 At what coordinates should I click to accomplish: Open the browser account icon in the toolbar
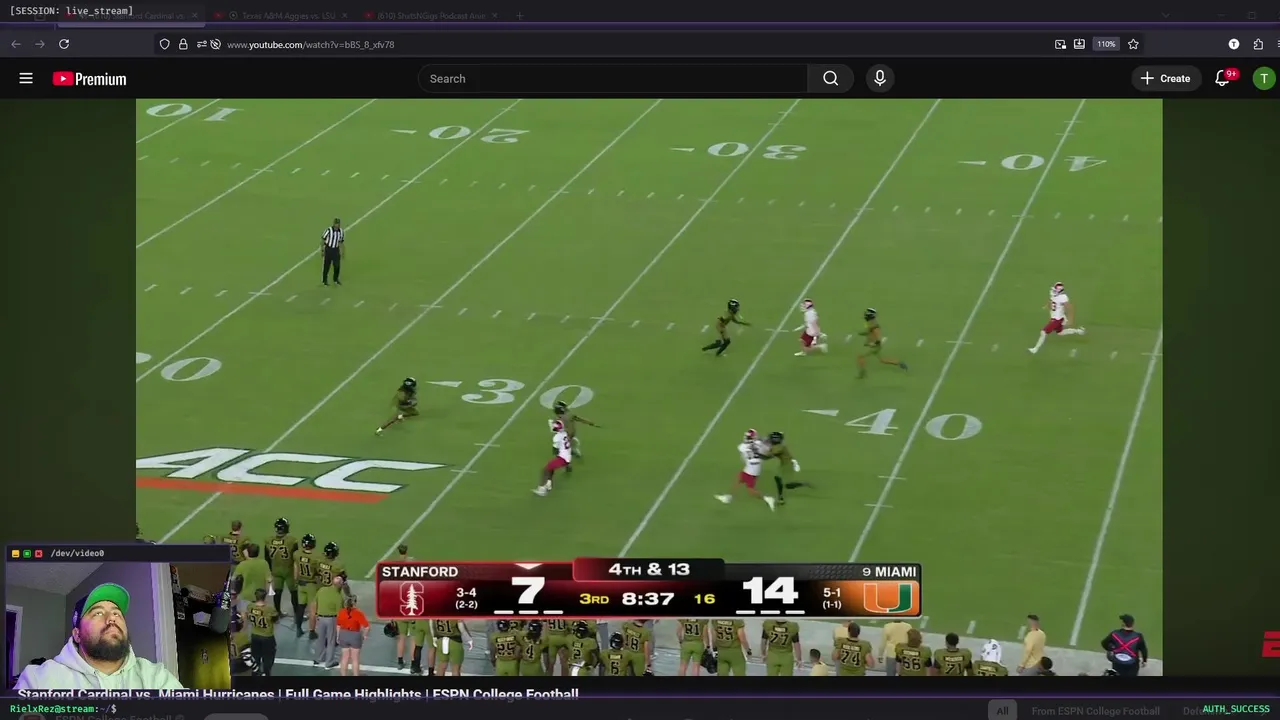[x=1234, y=44]
